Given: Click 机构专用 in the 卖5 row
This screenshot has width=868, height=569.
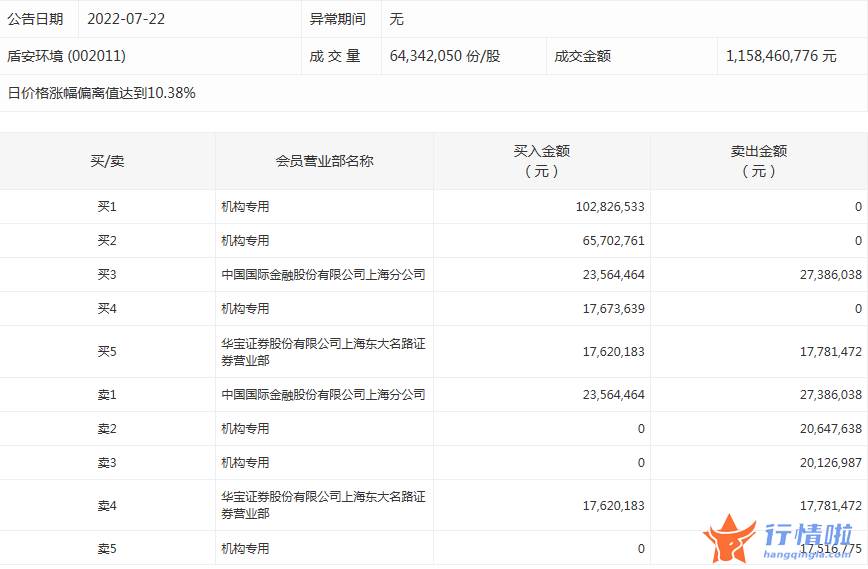Looking at the screenshot, I should (245, 549).
